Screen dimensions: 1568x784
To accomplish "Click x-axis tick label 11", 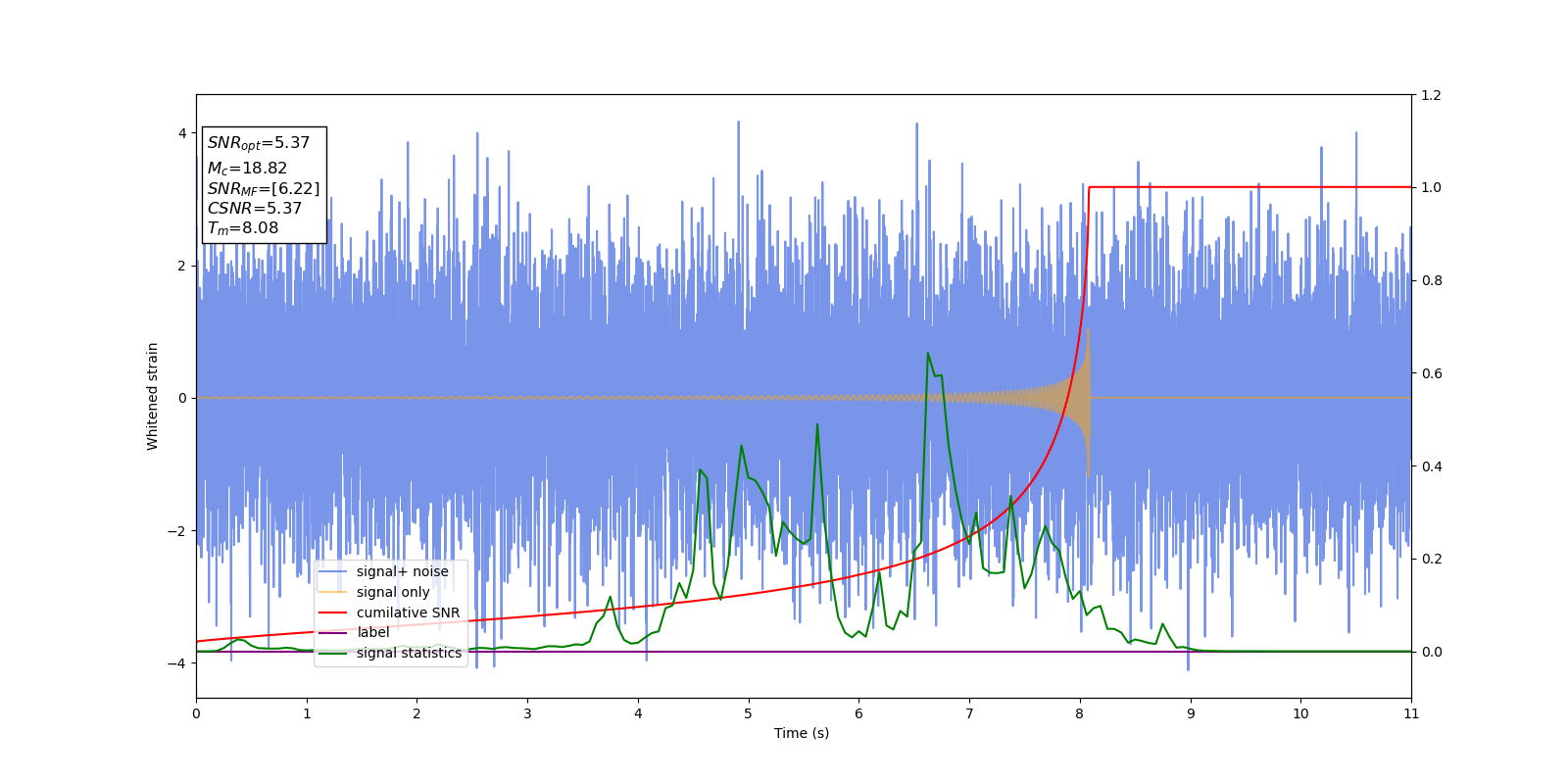I will click(1411, 713).
